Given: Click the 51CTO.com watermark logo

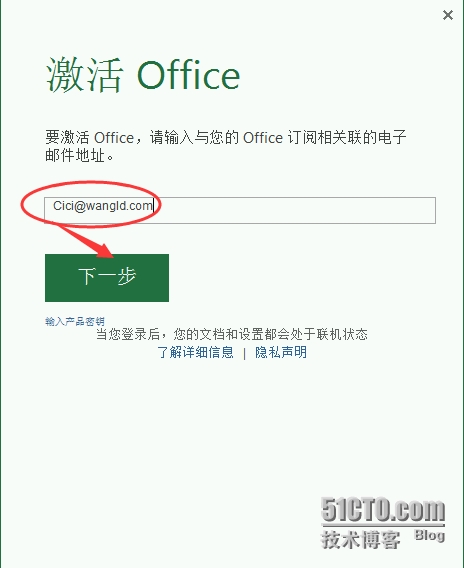Looking at the screenshot, I should click(x=383, y=509).
